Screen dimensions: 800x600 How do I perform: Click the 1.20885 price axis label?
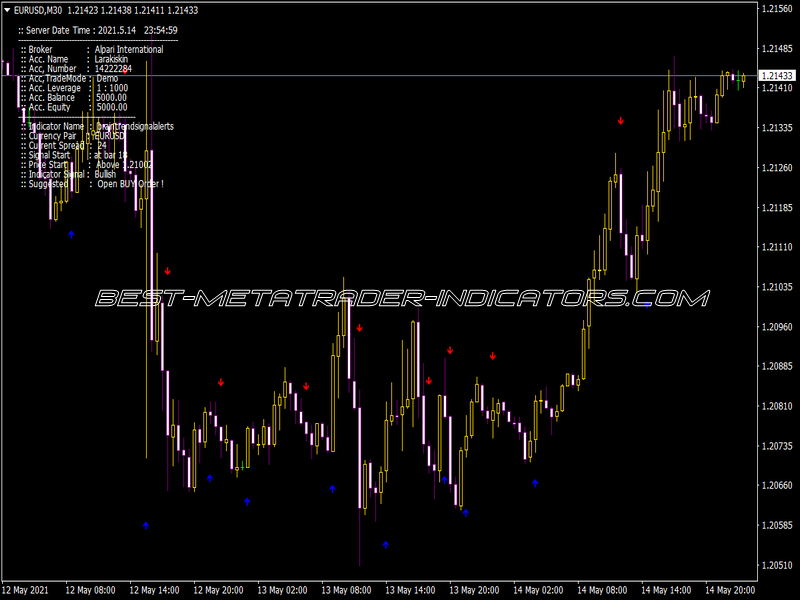click(777, 366)
